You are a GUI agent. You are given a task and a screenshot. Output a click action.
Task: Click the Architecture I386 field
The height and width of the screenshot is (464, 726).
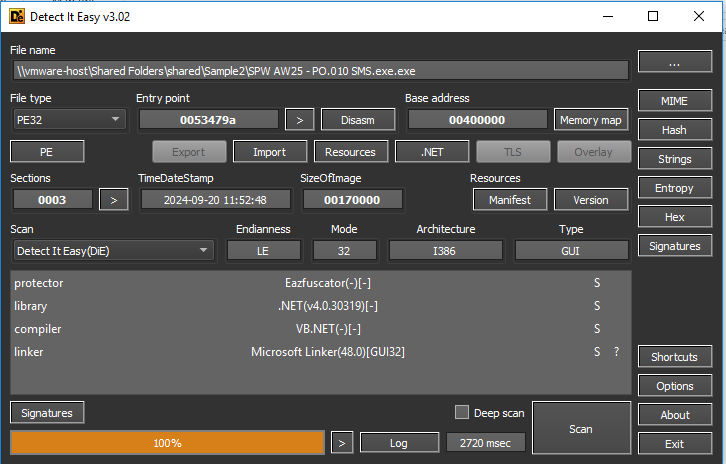(445, 251)
